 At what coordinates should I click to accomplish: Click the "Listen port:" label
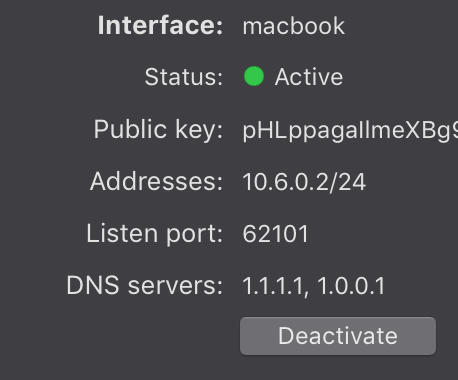point(155,234)
